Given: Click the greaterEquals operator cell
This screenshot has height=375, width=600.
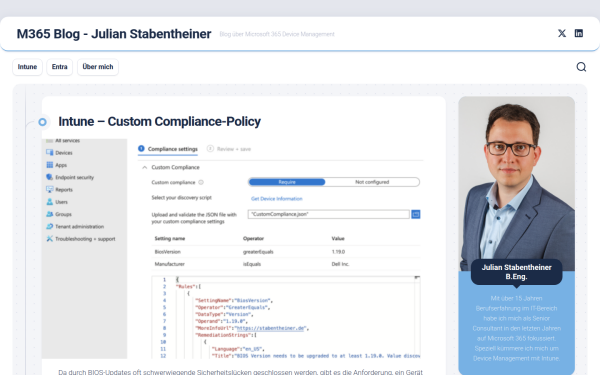Looking at the screenshot, I should tap(258, 252).
